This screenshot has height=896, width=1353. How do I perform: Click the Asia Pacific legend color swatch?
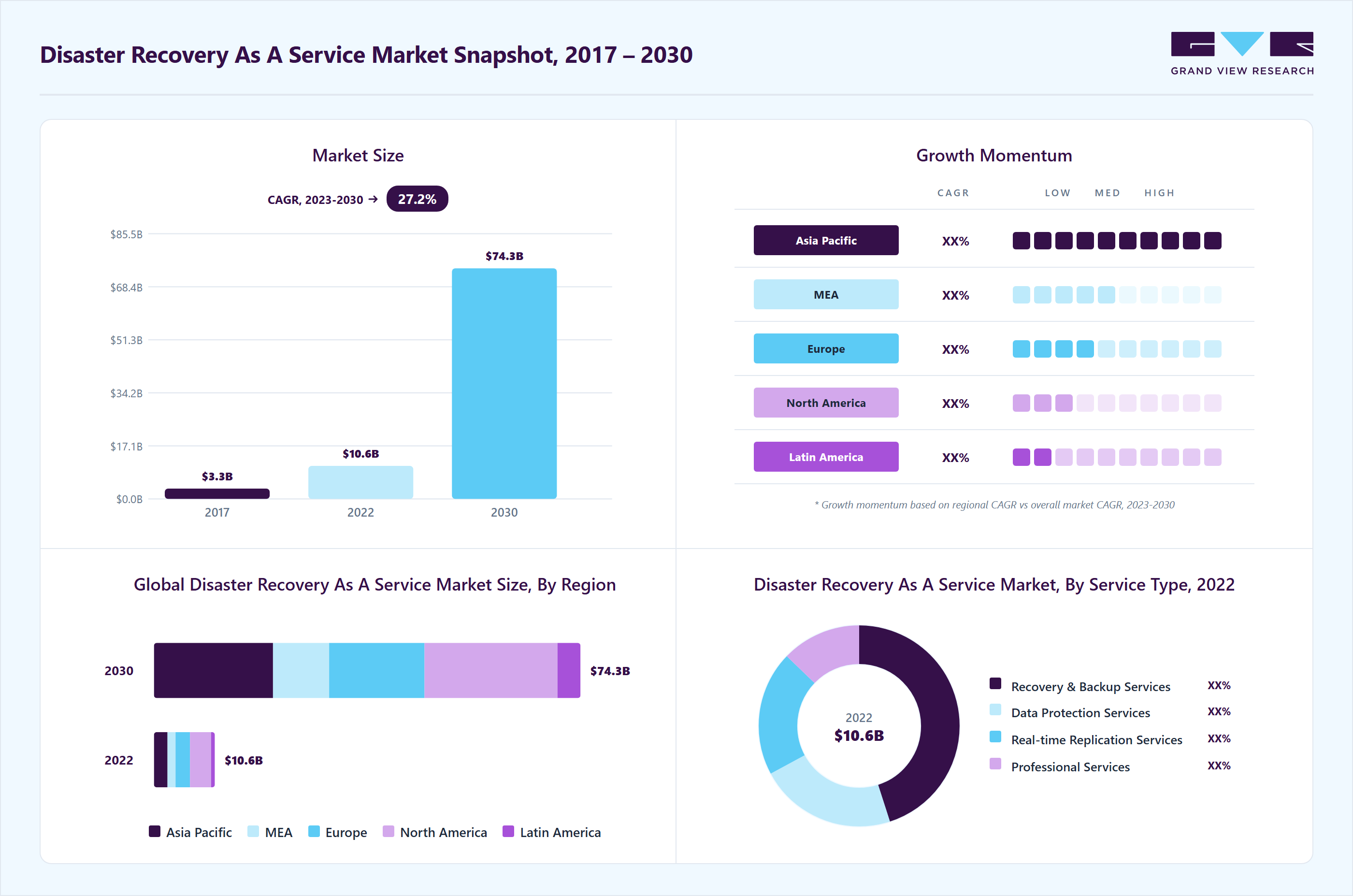click(x=154, y=831)
